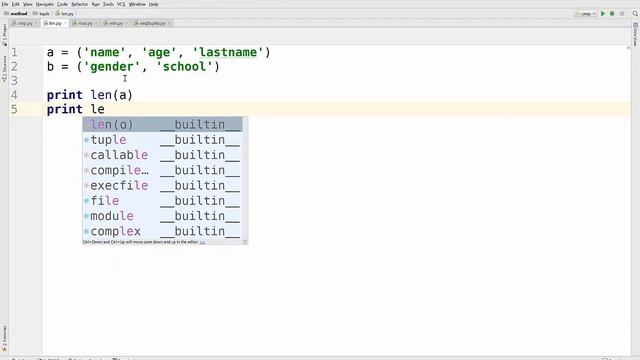This screenshot has width=640, height=360.
Task: Click on 'name' string in line 1
Action: [x=104, y=52]
